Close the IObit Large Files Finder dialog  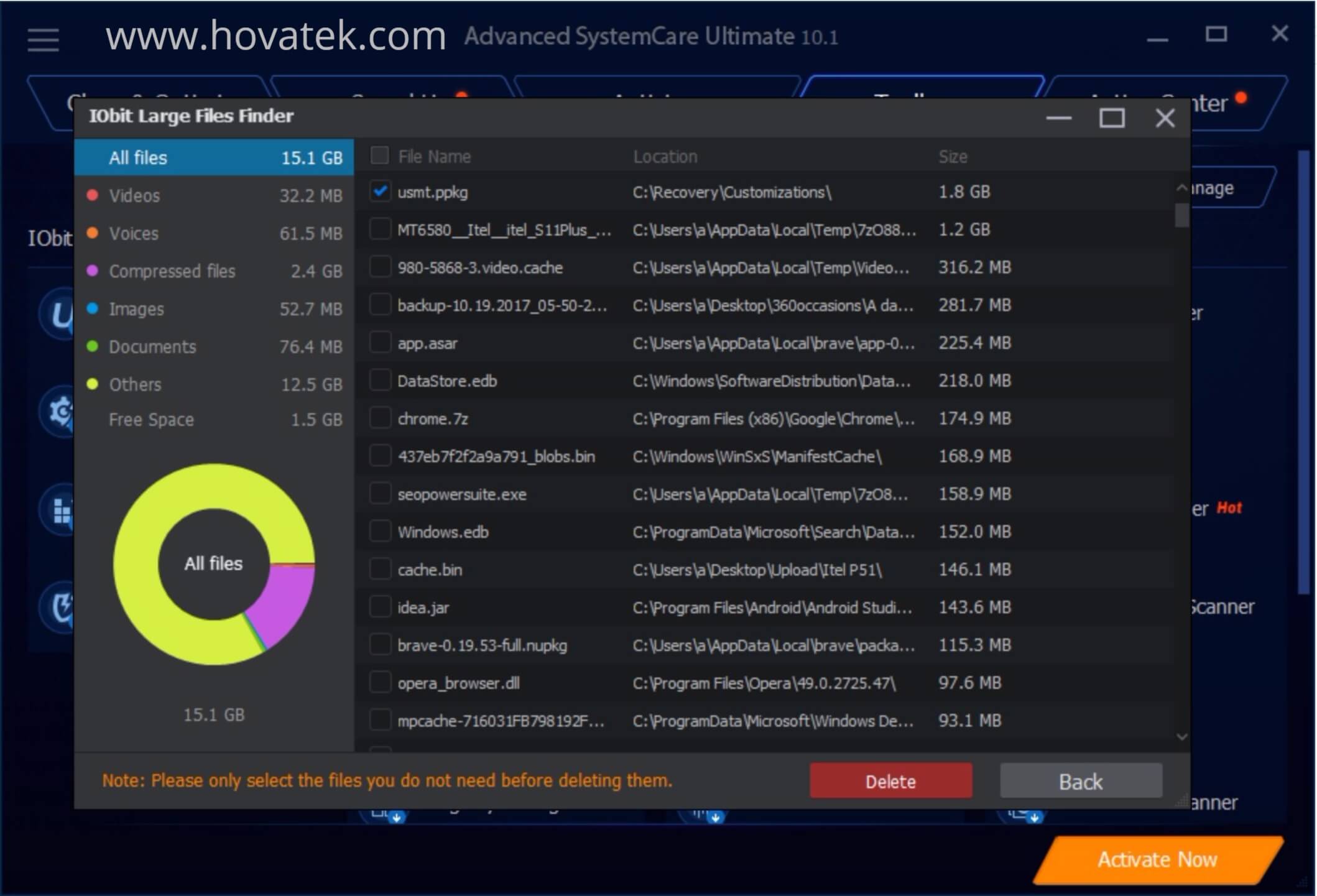(x=1165, y=118)
